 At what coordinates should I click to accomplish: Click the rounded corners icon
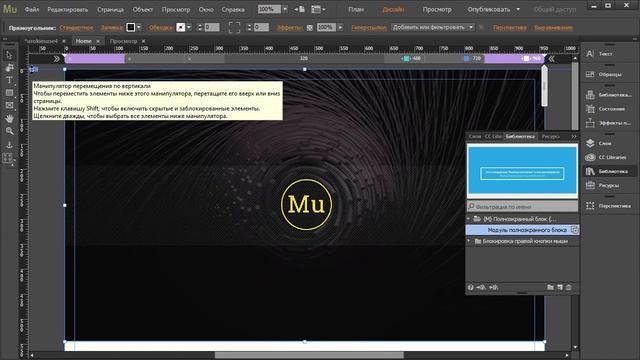(234, 27)
